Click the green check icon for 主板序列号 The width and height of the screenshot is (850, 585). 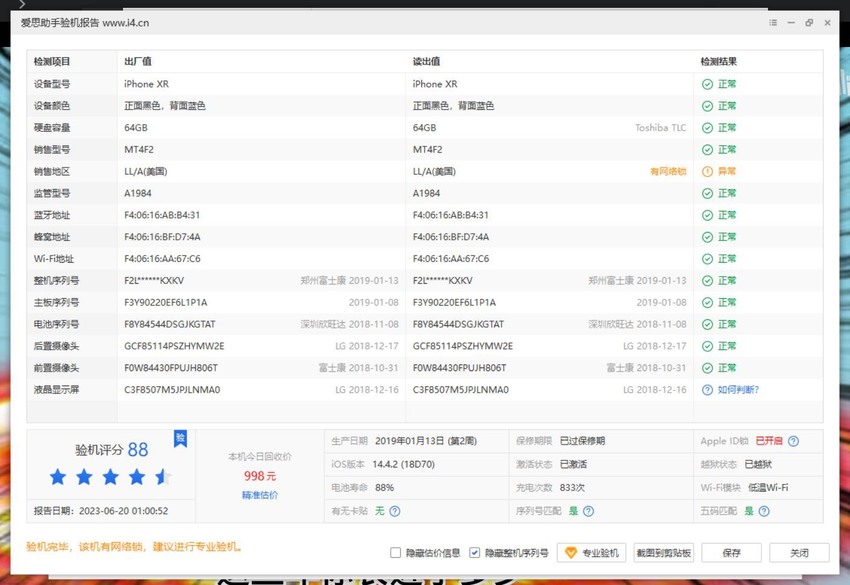[x=707, y=303]
